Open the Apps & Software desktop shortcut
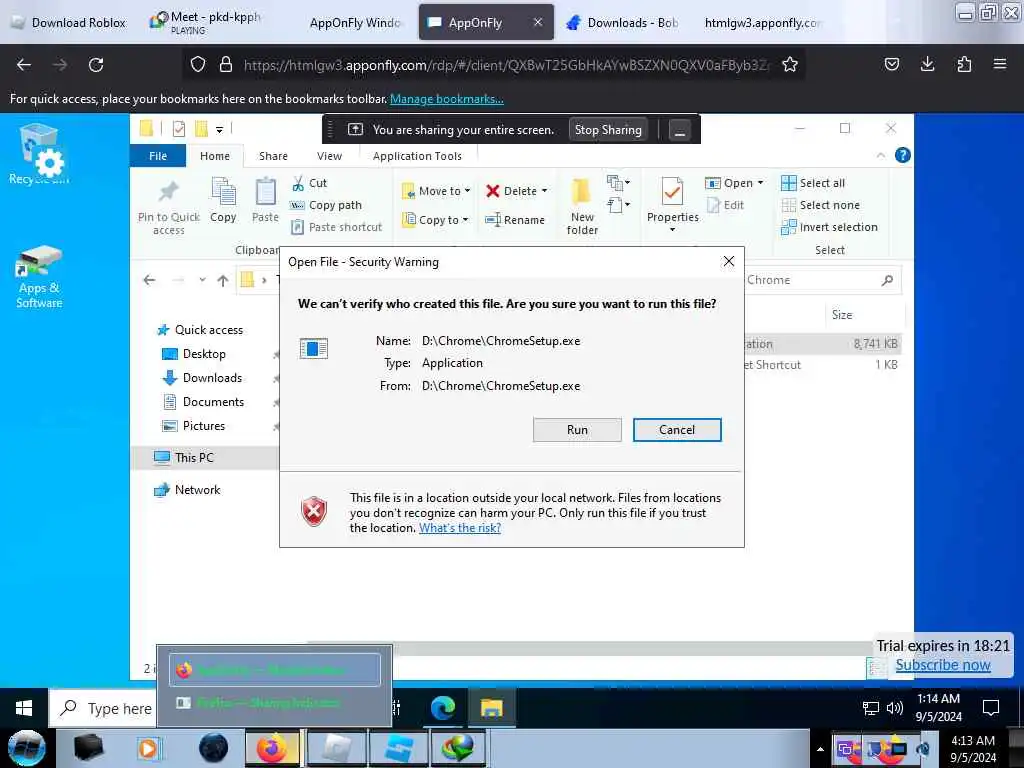 pos(39,277)
